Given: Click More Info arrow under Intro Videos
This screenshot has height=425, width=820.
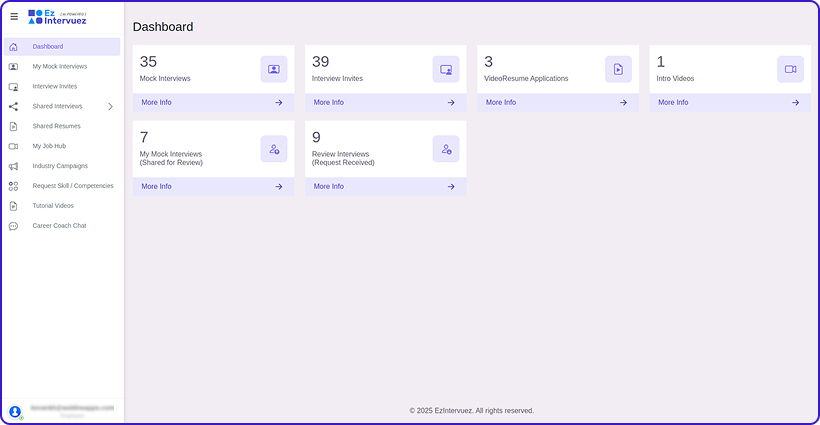Looking at the screenshot, I should click(x=795, y=102).
